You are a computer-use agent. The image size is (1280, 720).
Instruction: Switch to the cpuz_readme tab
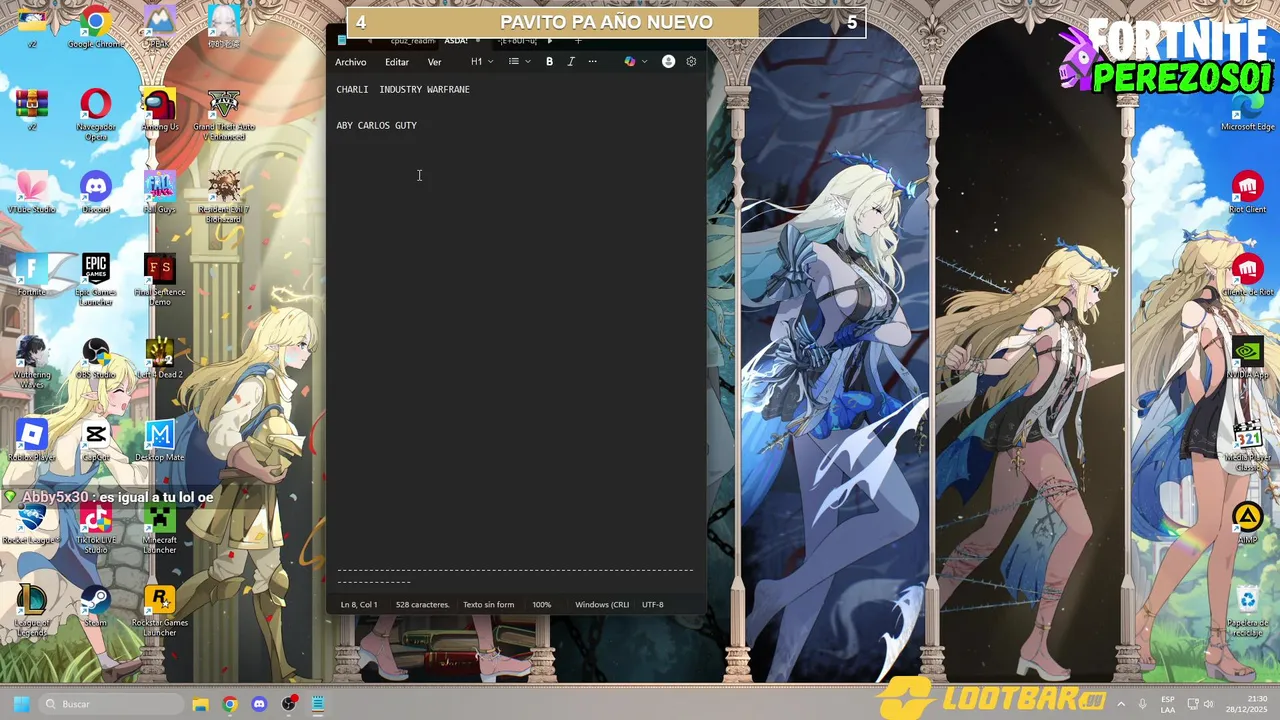click(x=411, y=41)
